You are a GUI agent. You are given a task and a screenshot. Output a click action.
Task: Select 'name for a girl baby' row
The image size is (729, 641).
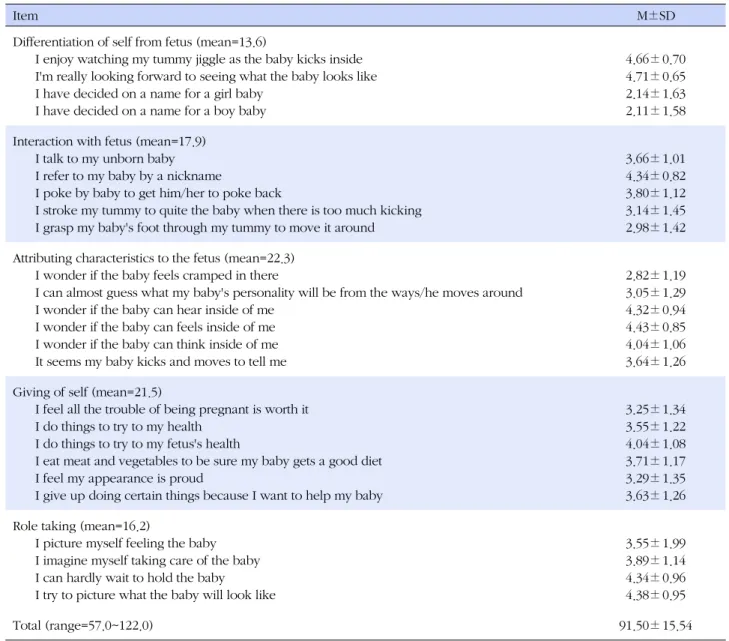tap(149, 93)
